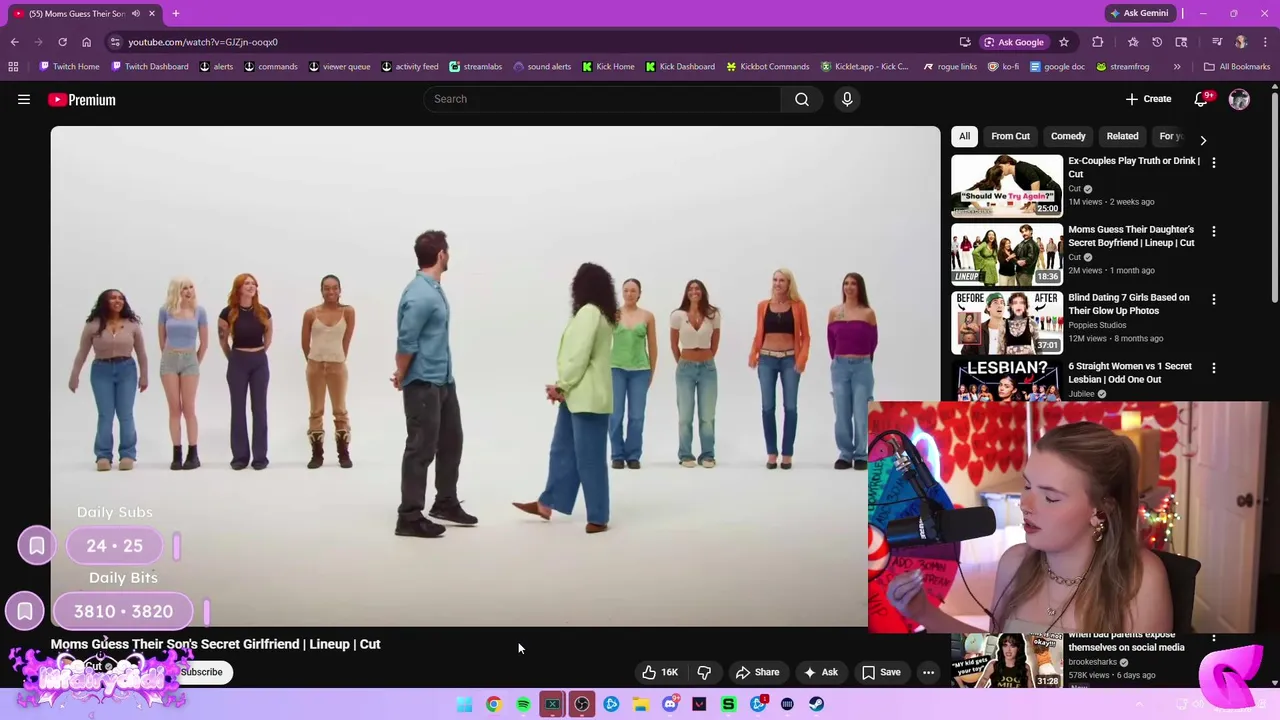Save the video to a playlist
The image size is (1280, 720).
click(881, 672)
